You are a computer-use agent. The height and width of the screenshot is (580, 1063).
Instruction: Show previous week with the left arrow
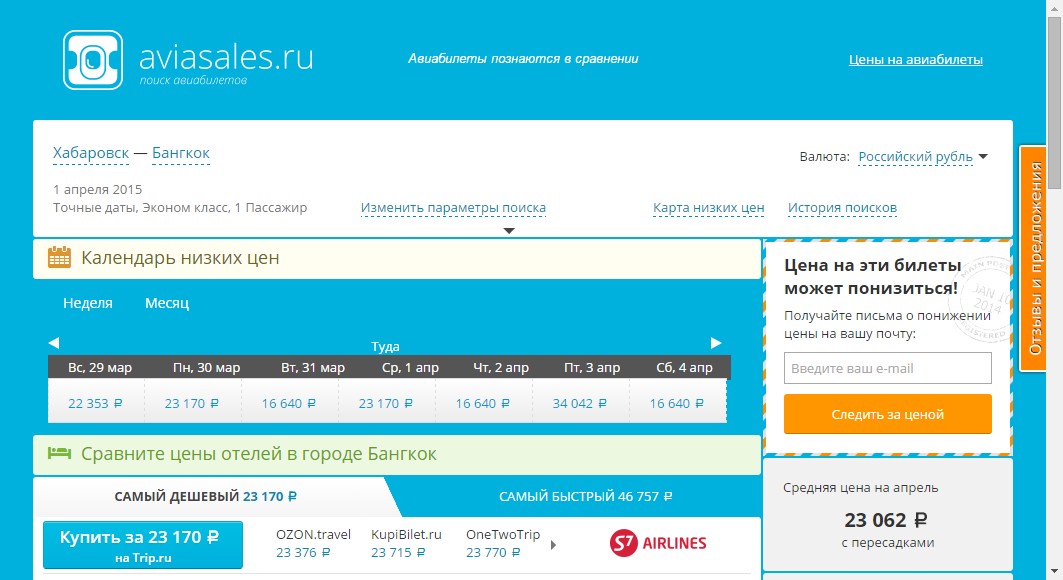54,343
